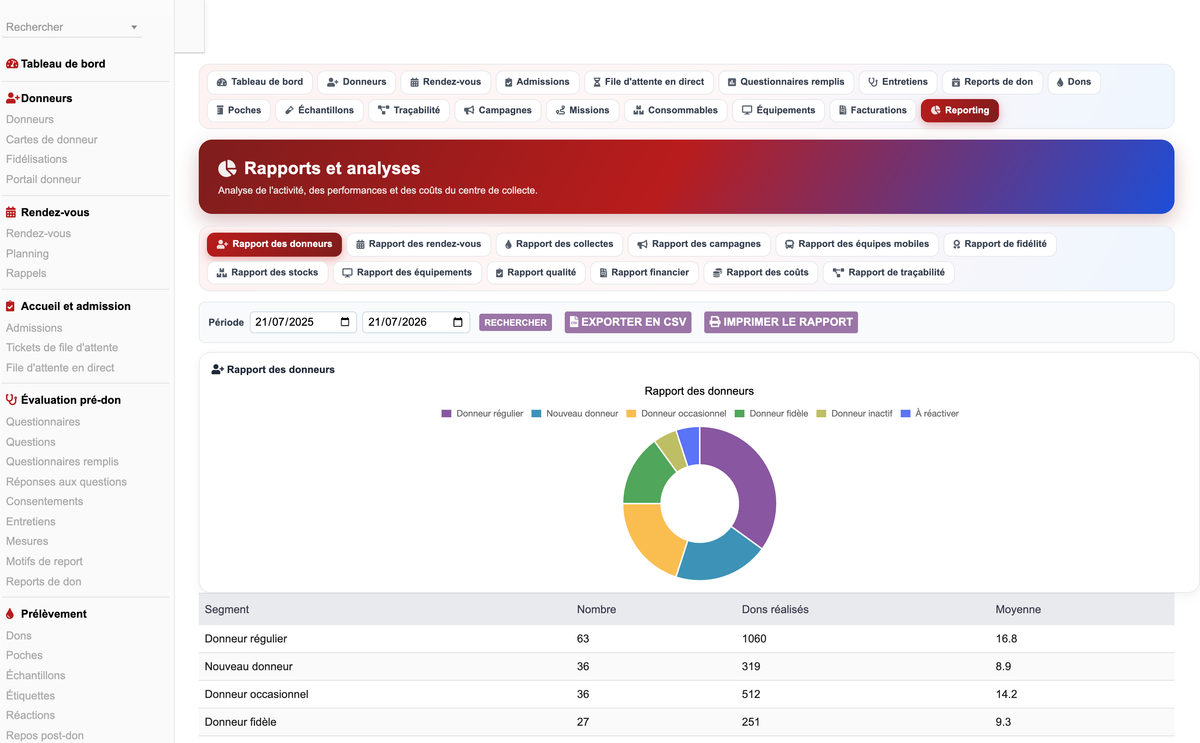Open Facturations top navigation tab
Viewport: 1200px width, 743px height.
873,110
